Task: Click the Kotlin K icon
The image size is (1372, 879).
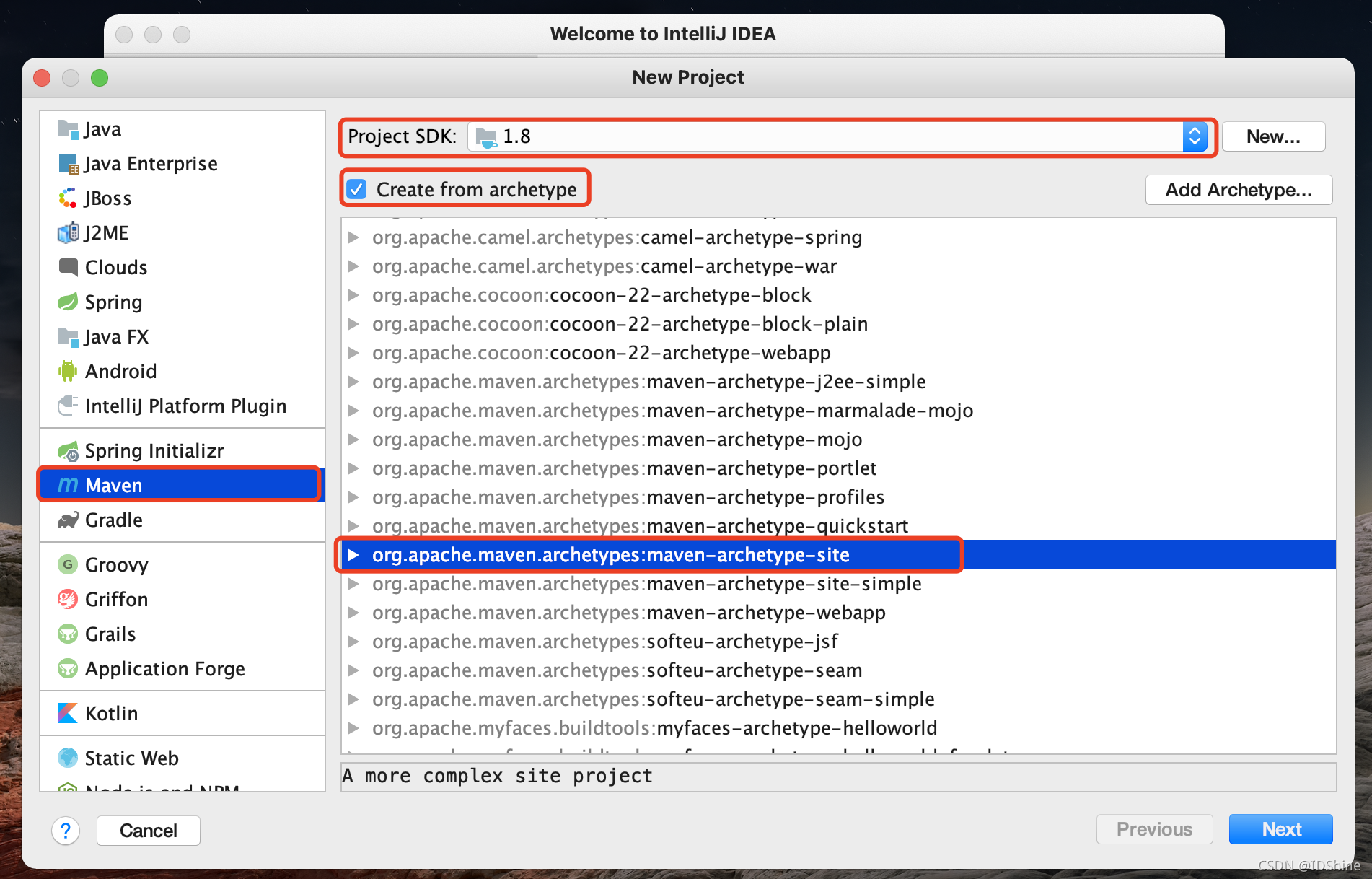Action: (x=68, y=713)
